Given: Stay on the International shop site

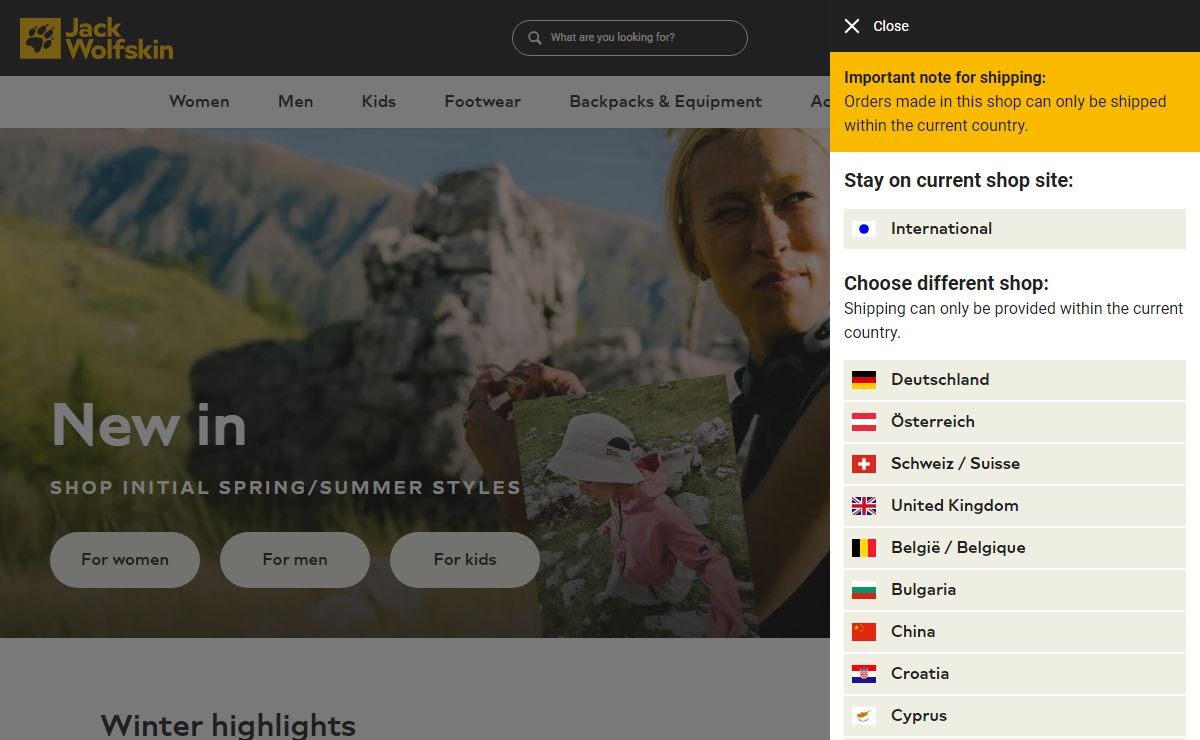Looking at the screenshot, I should click(1015, 229).
